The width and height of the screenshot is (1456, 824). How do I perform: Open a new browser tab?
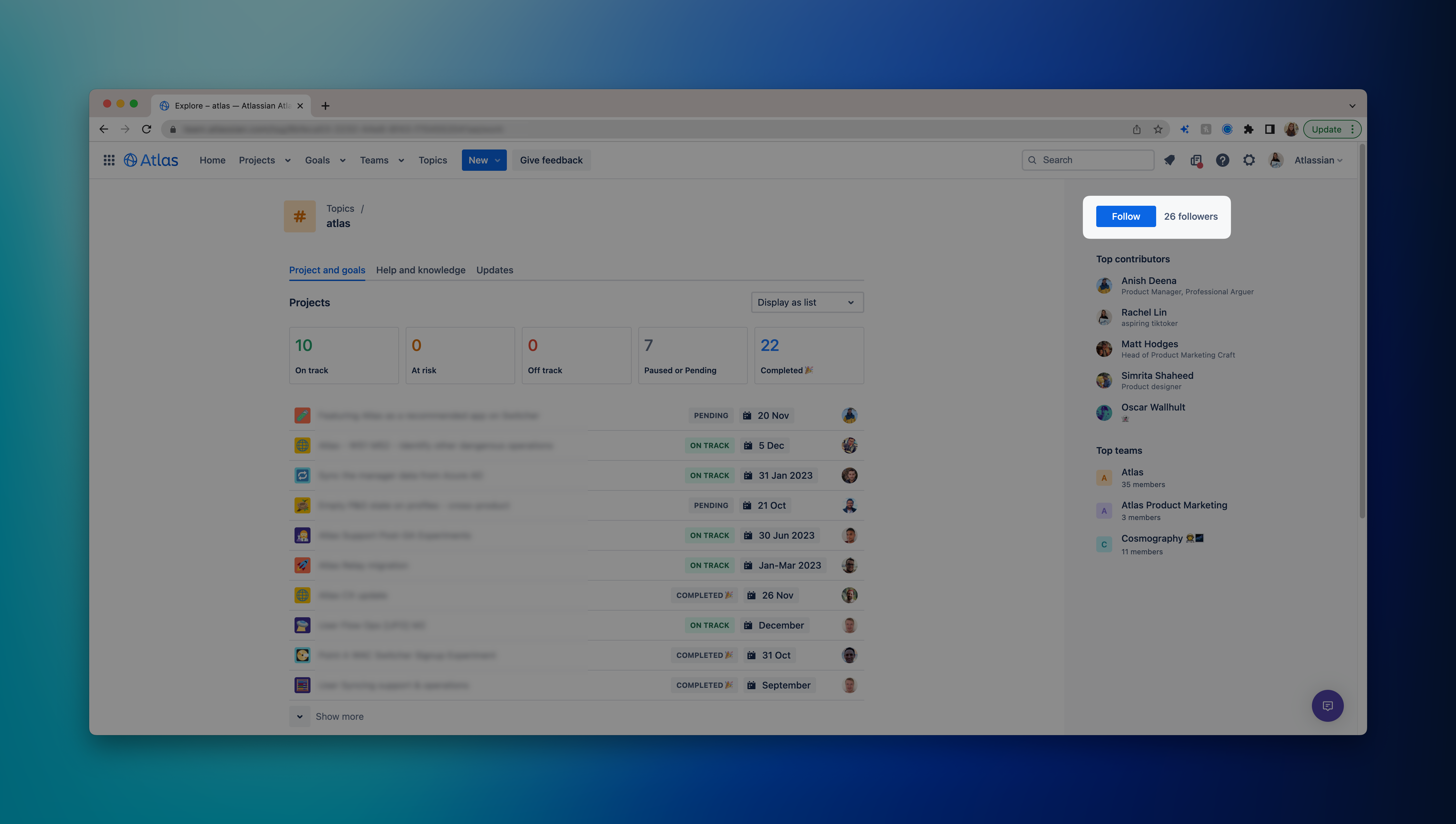point(325,106)
